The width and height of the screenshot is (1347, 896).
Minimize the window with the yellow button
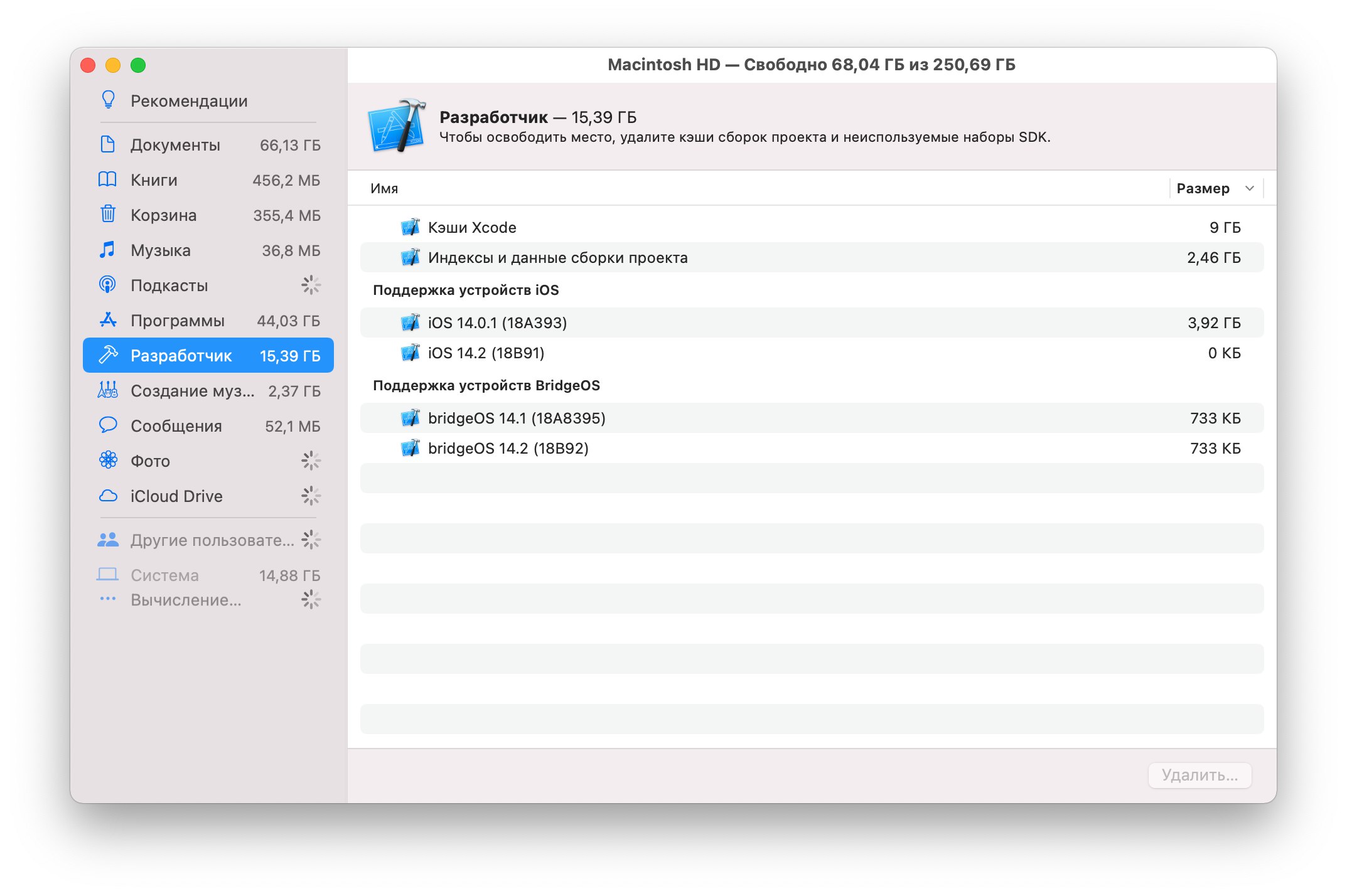pos(113,65)
